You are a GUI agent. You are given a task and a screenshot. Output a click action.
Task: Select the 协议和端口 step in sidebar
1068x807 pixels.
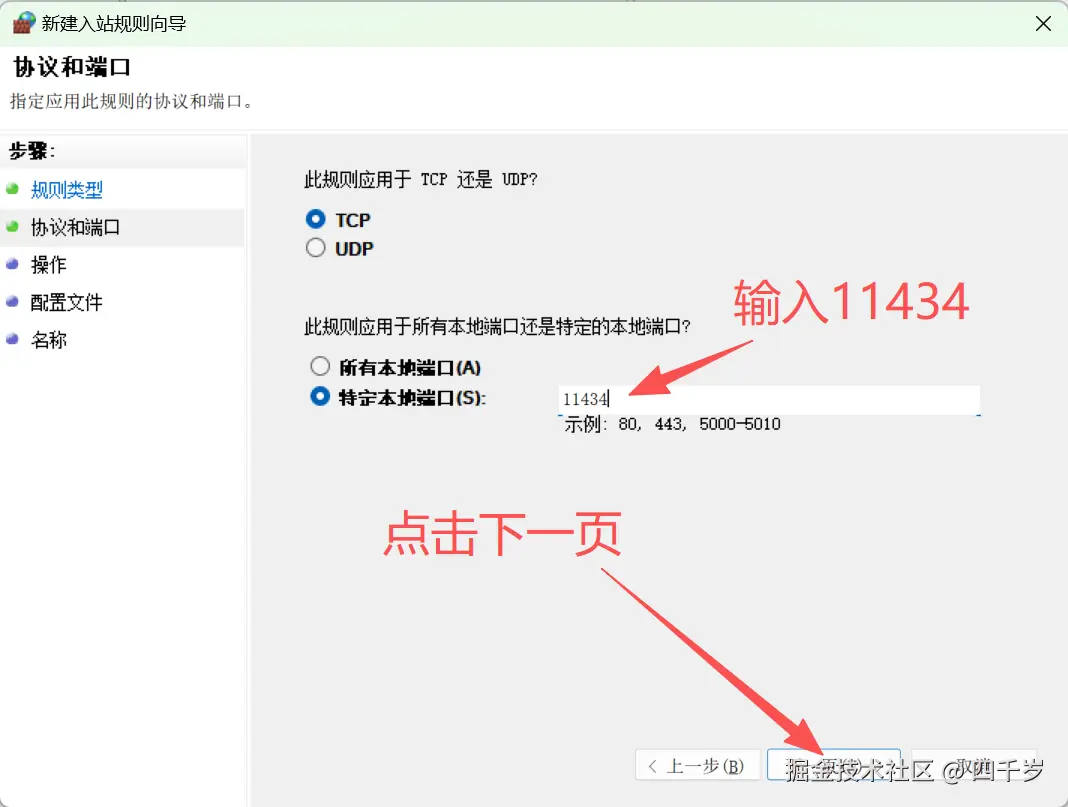coord(75,227)
